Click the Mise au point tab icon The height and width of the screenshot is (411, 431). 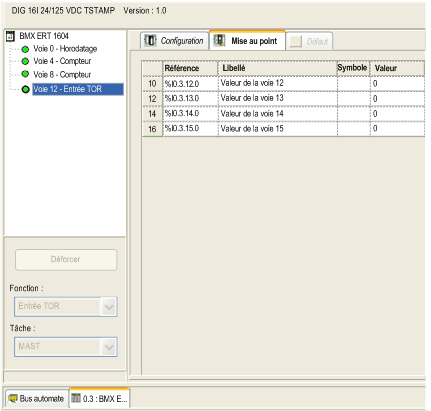pos(220,40)
